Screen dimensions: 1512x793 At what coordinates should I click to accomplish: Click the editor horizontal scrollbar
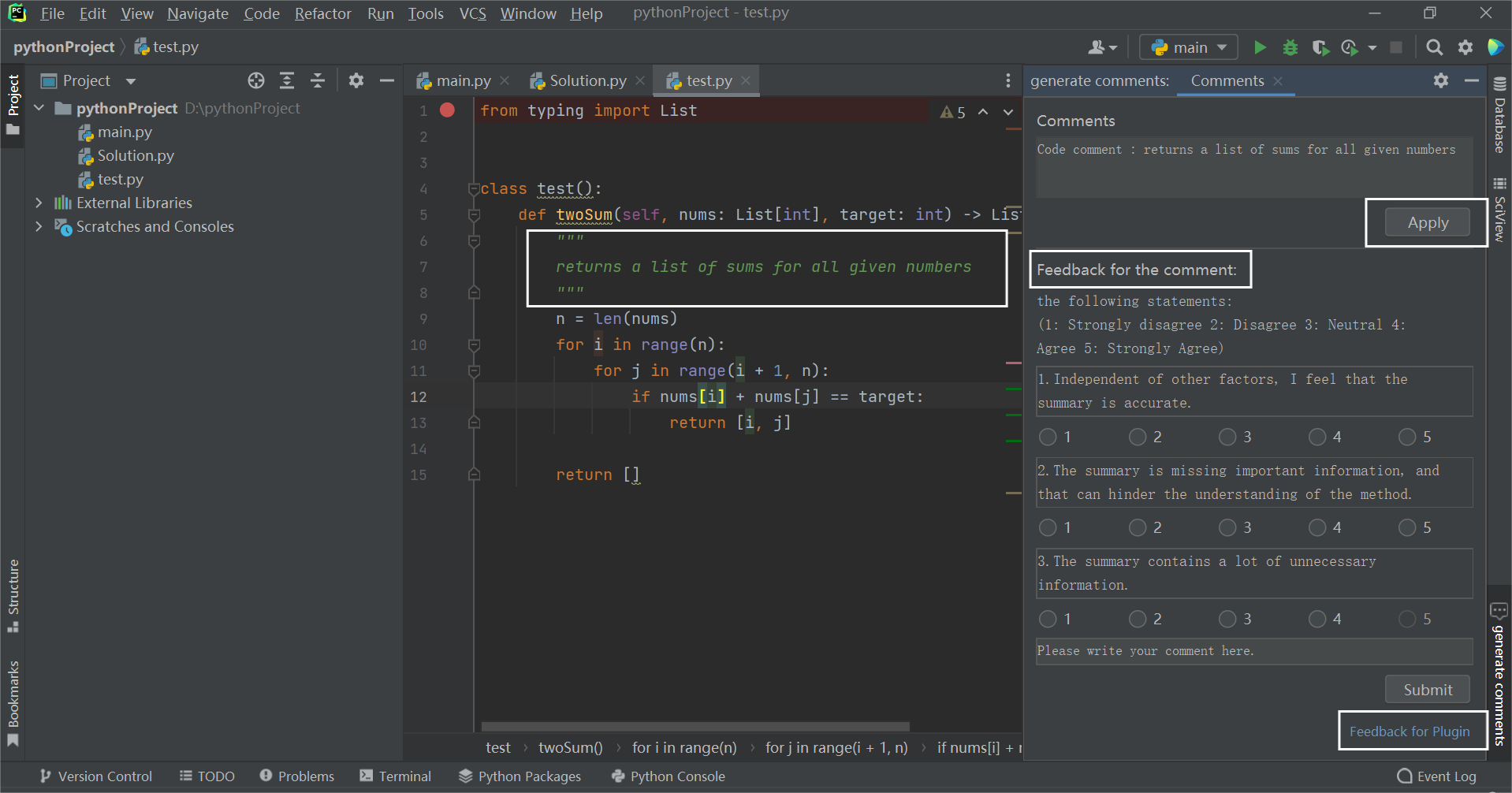pos(695,726)
